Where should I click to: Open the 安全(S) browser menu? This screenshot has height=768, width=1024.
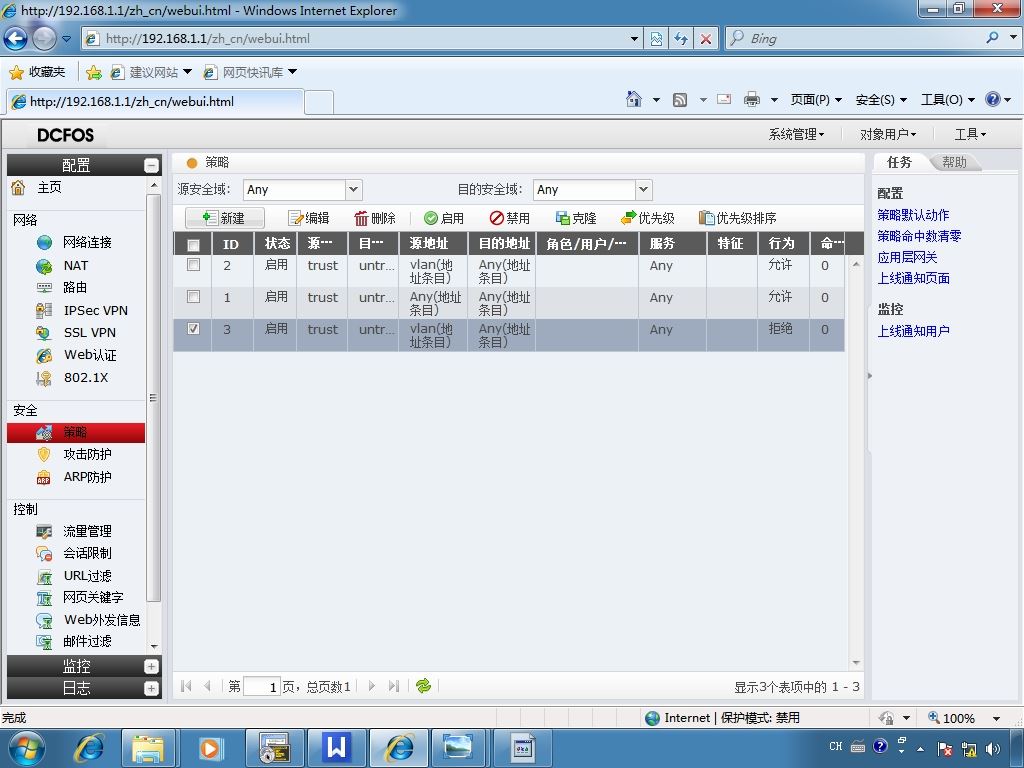[881, 100]
